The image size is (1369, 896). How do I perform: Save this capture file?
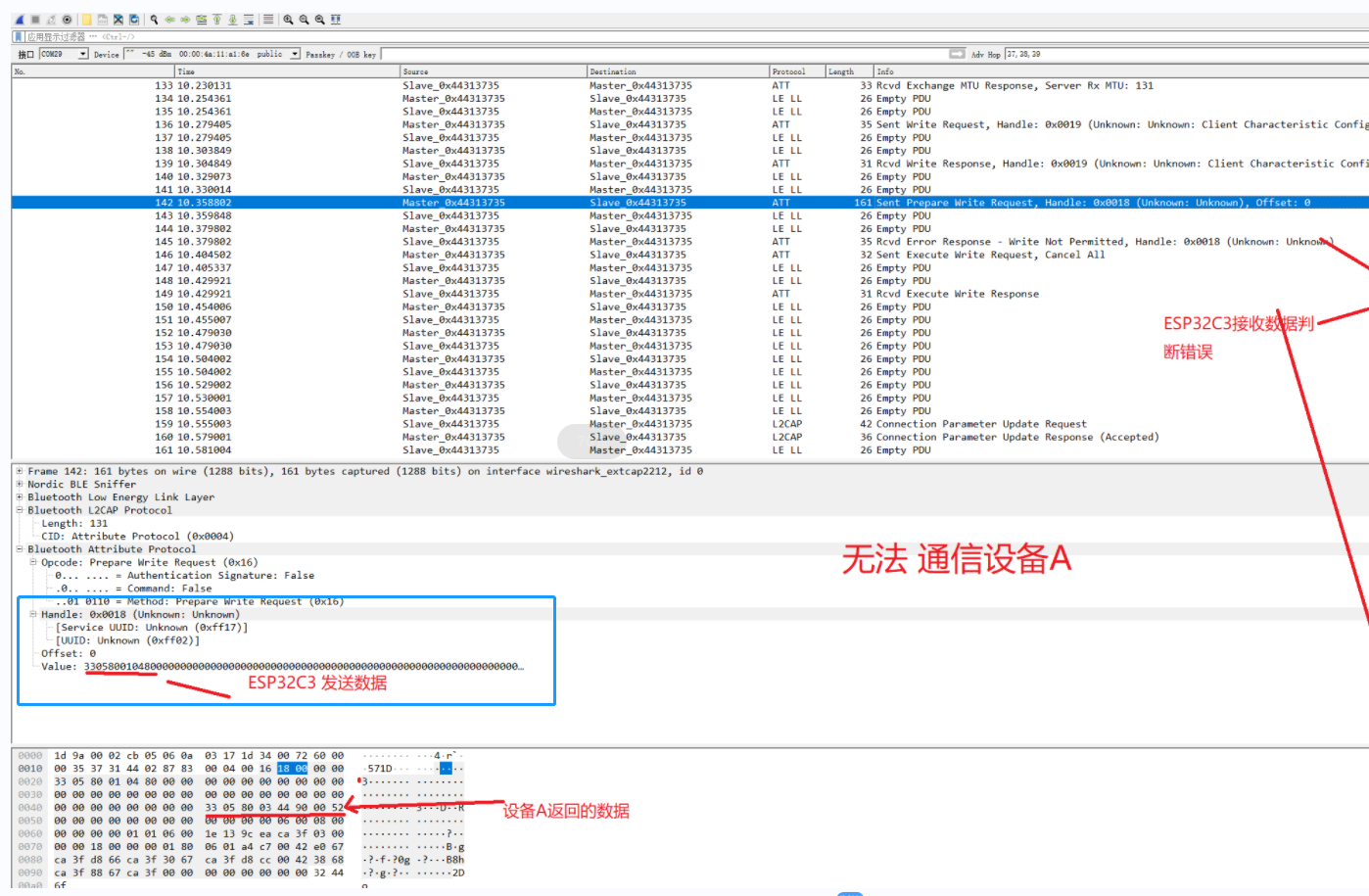coord(103,20)
